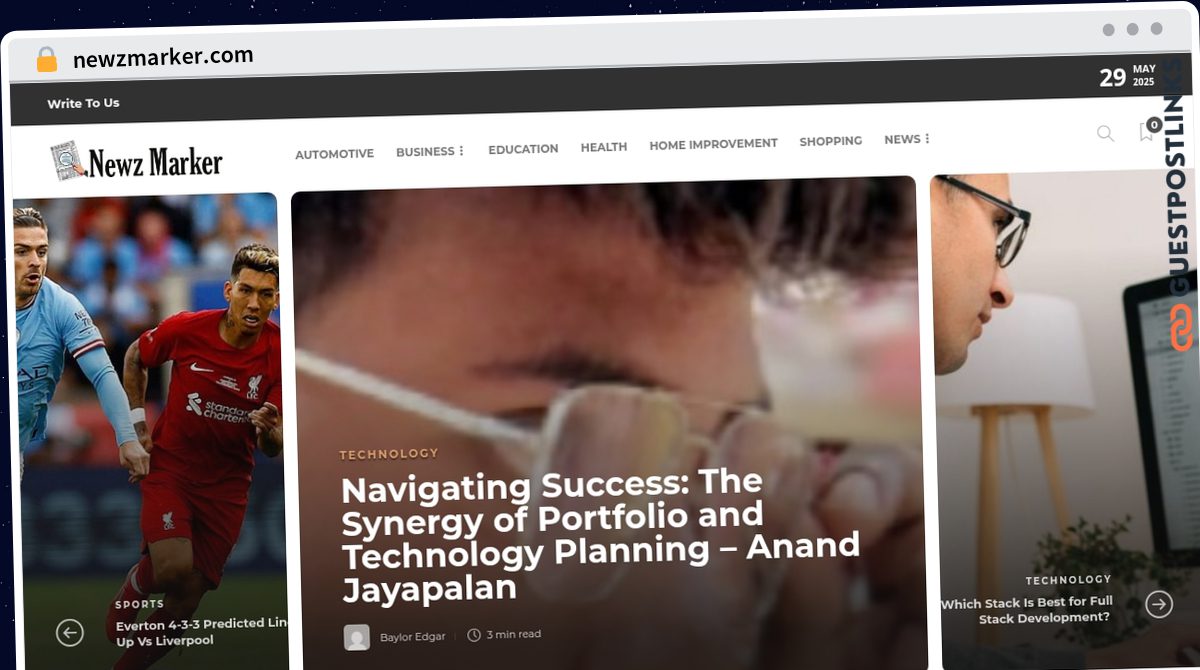Click the Technology tag above headline

click(389, 454)
